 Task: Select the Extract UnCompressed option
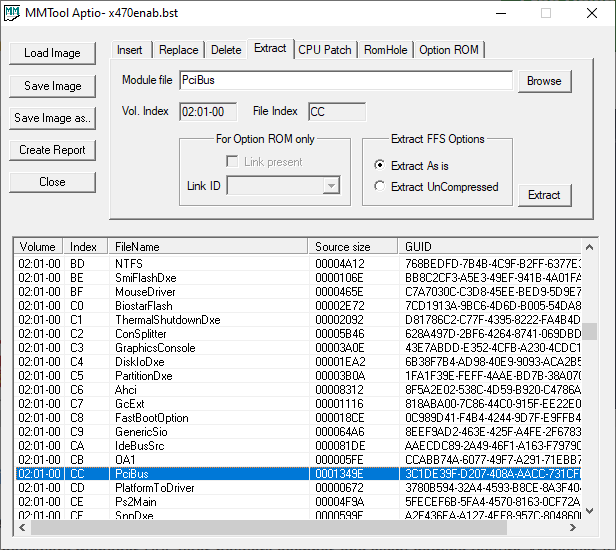(379, 186)
